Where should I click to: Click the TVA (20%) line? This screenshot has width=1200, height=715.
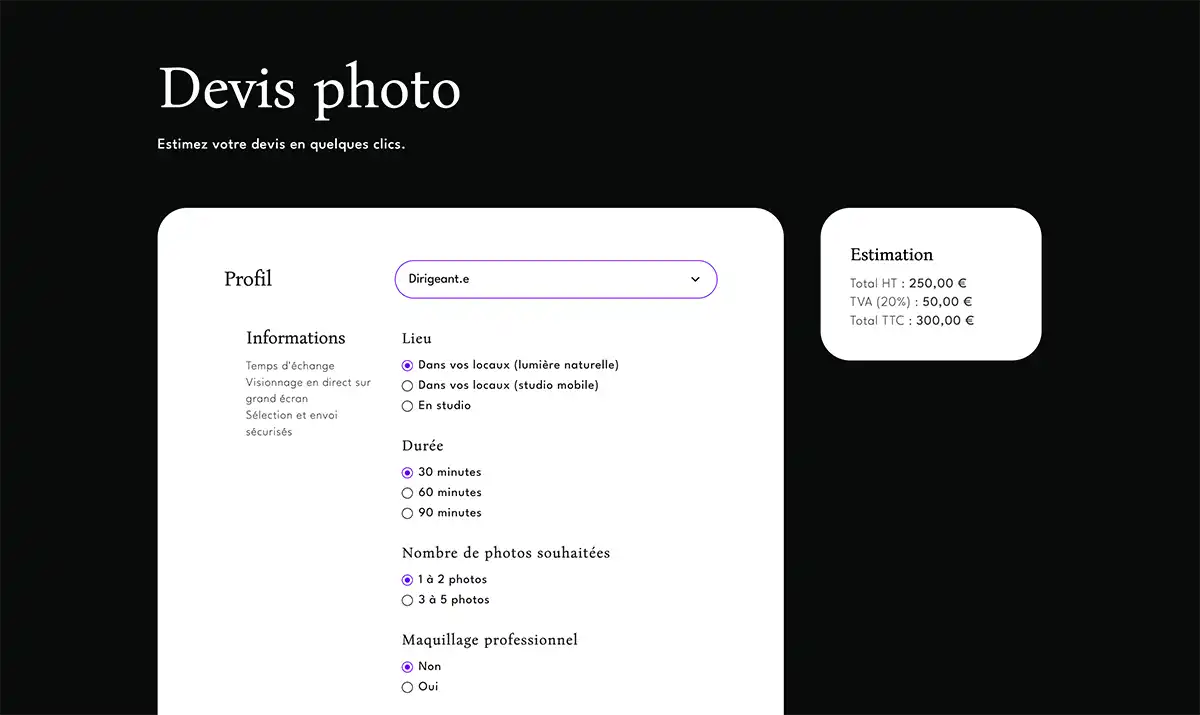coord(910,302)
